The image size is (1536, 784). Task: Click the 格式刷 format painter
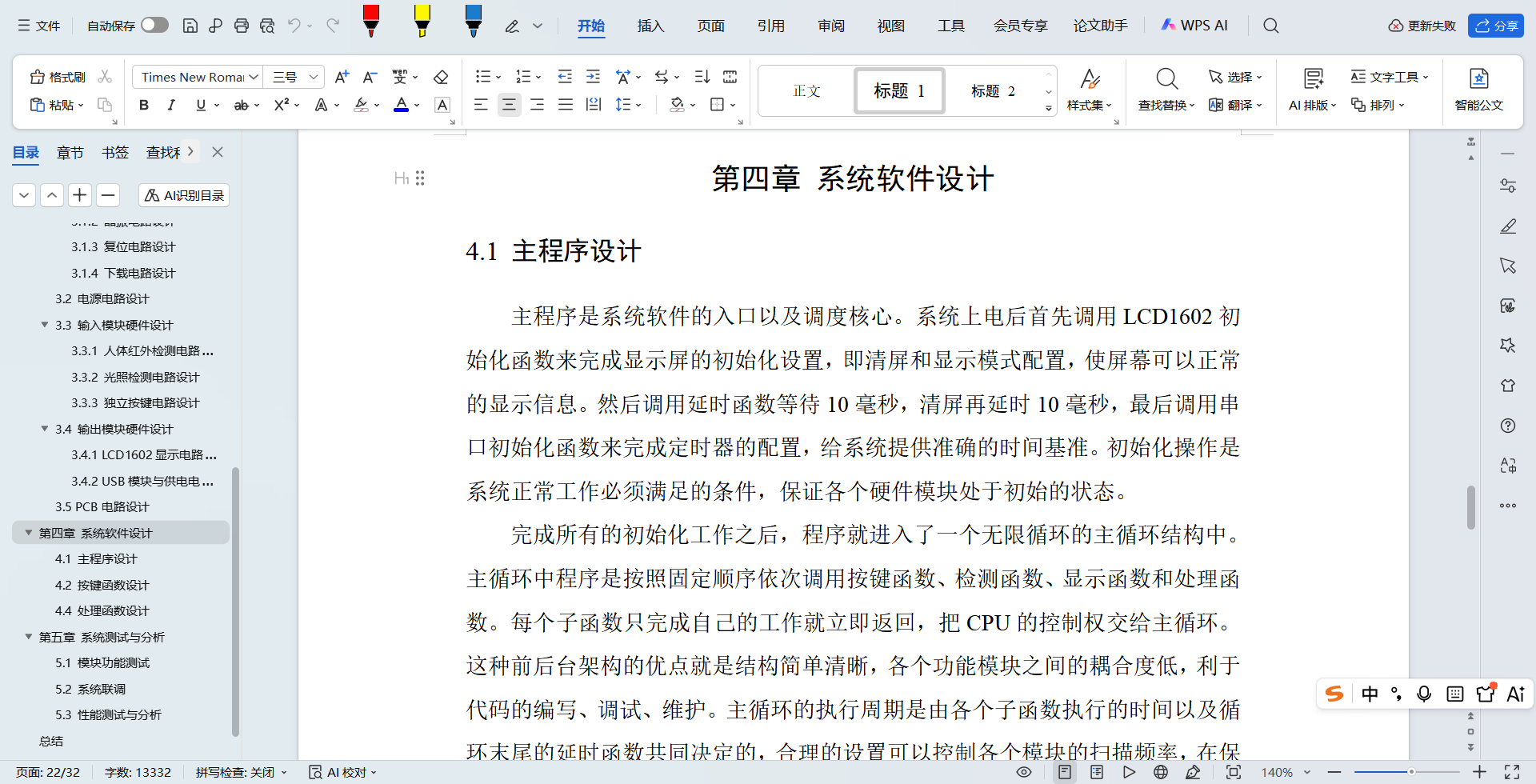pos(58,77)
